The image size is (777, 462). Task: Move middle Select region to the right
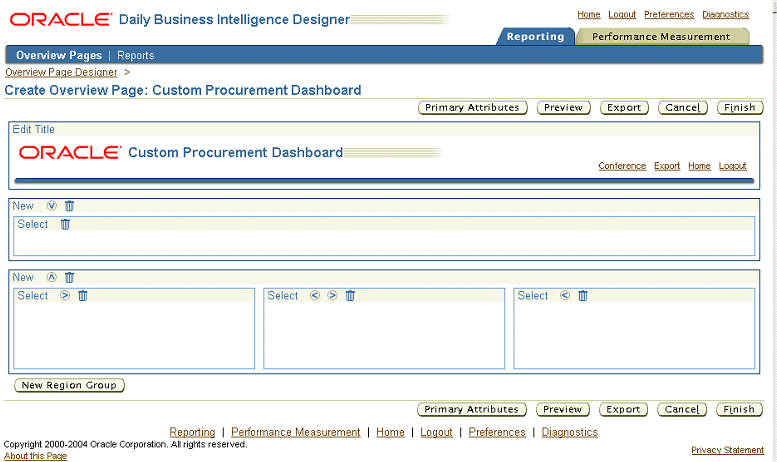(333, 295)
